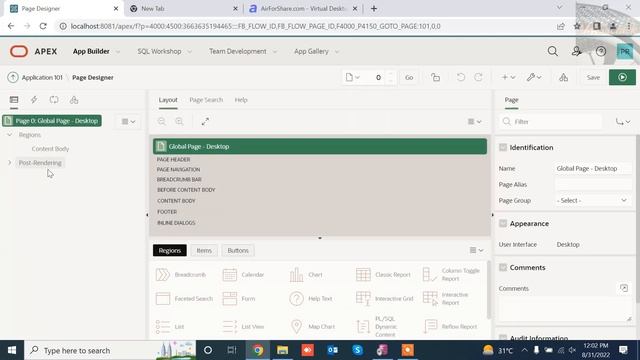Open the page selector dropdown in toolbar

(x=352, y=77)
